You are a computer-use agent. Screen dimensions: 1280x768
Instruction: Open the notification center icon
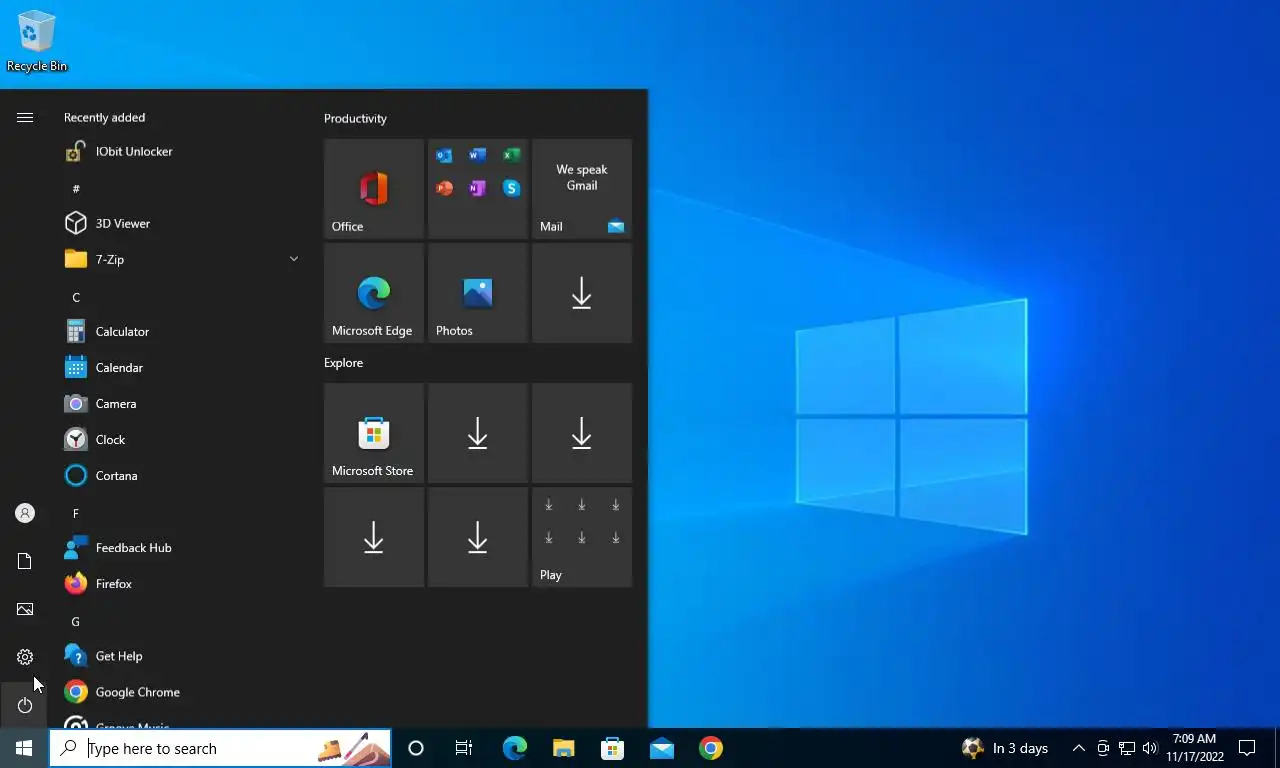click(x=1247, y=748)
